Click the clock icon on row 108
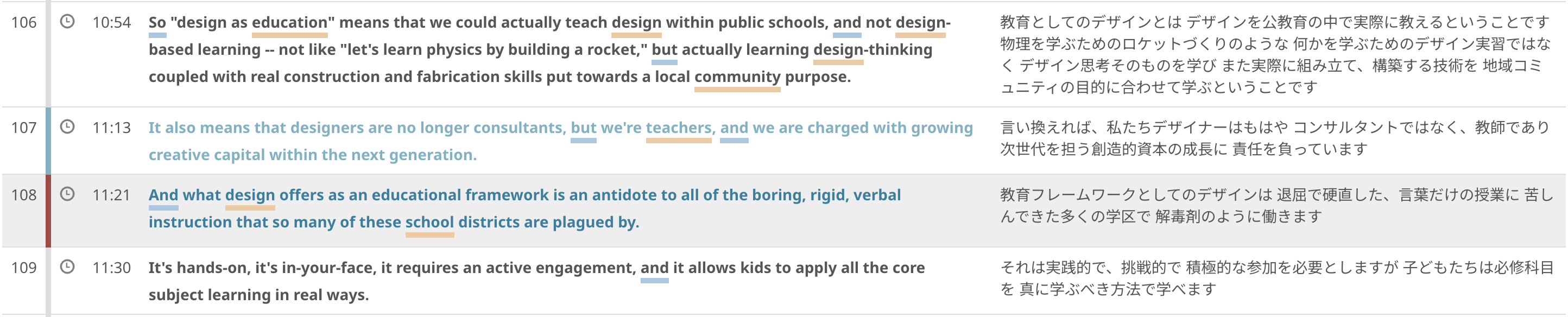The height and width of the screenshot is (317, 1568). point(67,194)
